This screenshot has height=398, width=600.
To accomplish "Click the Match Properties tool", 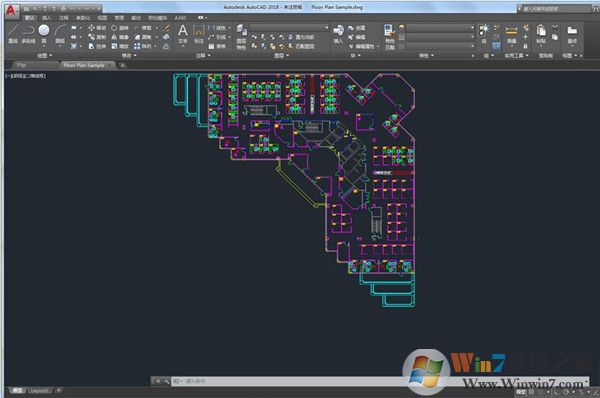I will coord(390,37).
